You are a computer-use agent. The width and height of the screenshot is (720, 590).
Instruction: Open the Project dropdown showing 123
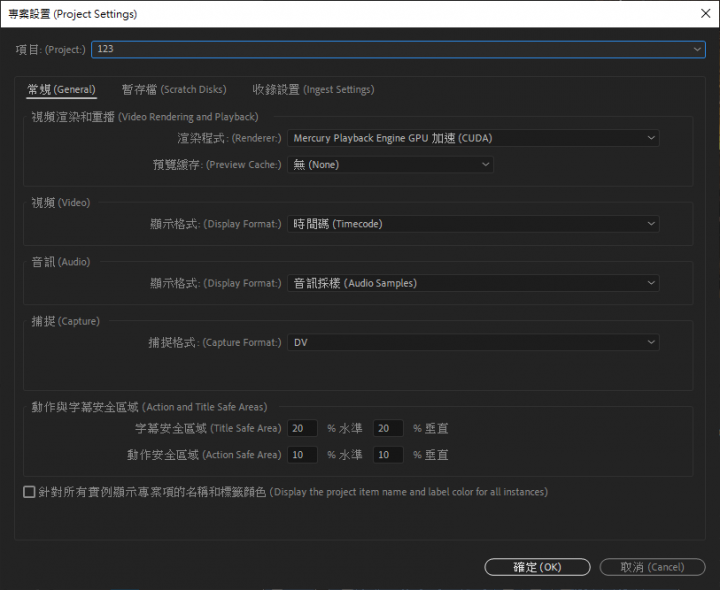398,49
